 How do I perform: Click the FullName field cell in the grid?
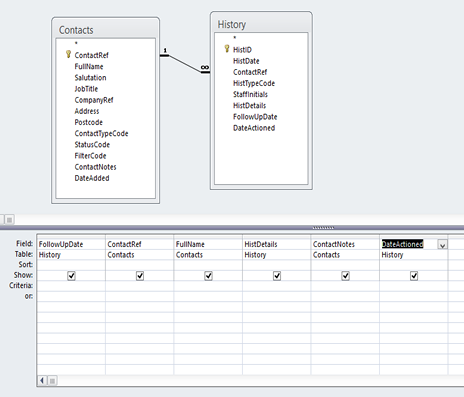click(x=208, y=244)
